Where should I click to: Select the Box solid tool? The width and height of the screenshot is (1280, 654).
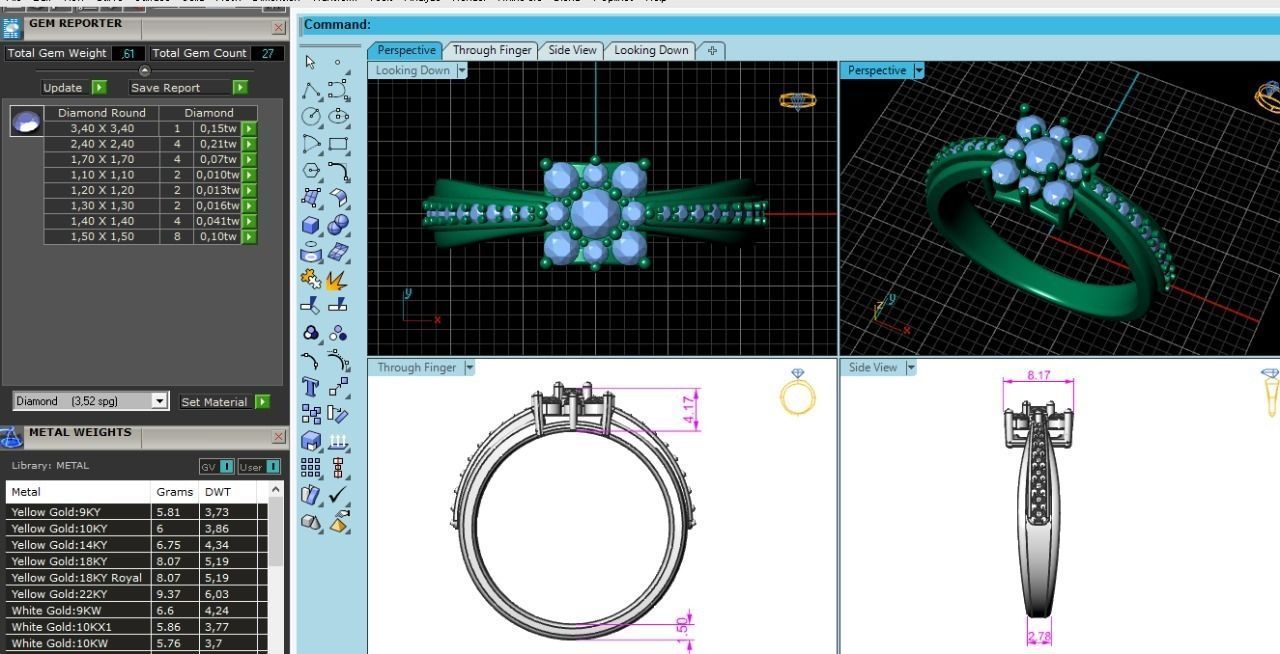click(x=311, y=225)
